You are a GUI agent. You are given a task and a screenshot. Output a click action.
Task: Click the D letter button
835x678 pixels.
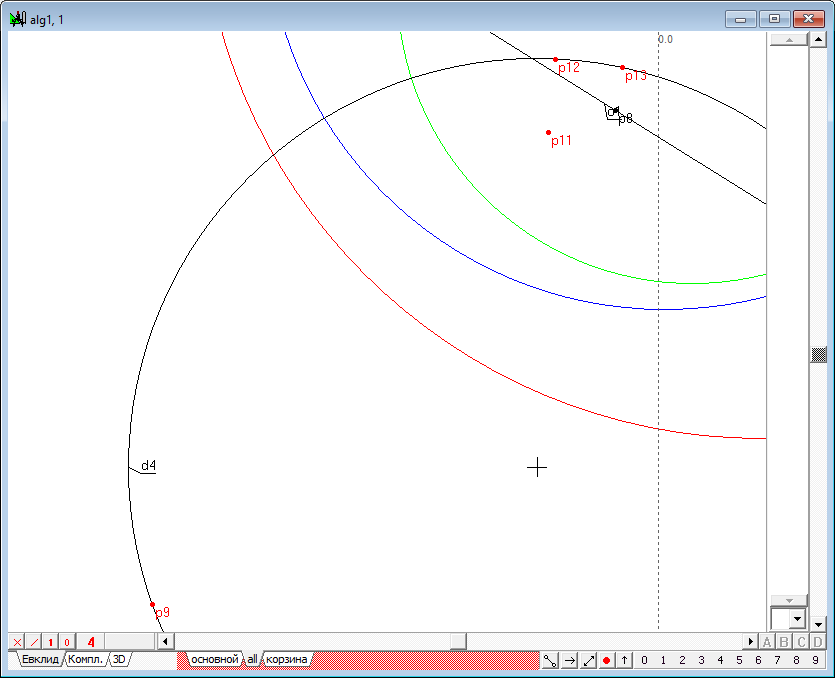[817, 642]
